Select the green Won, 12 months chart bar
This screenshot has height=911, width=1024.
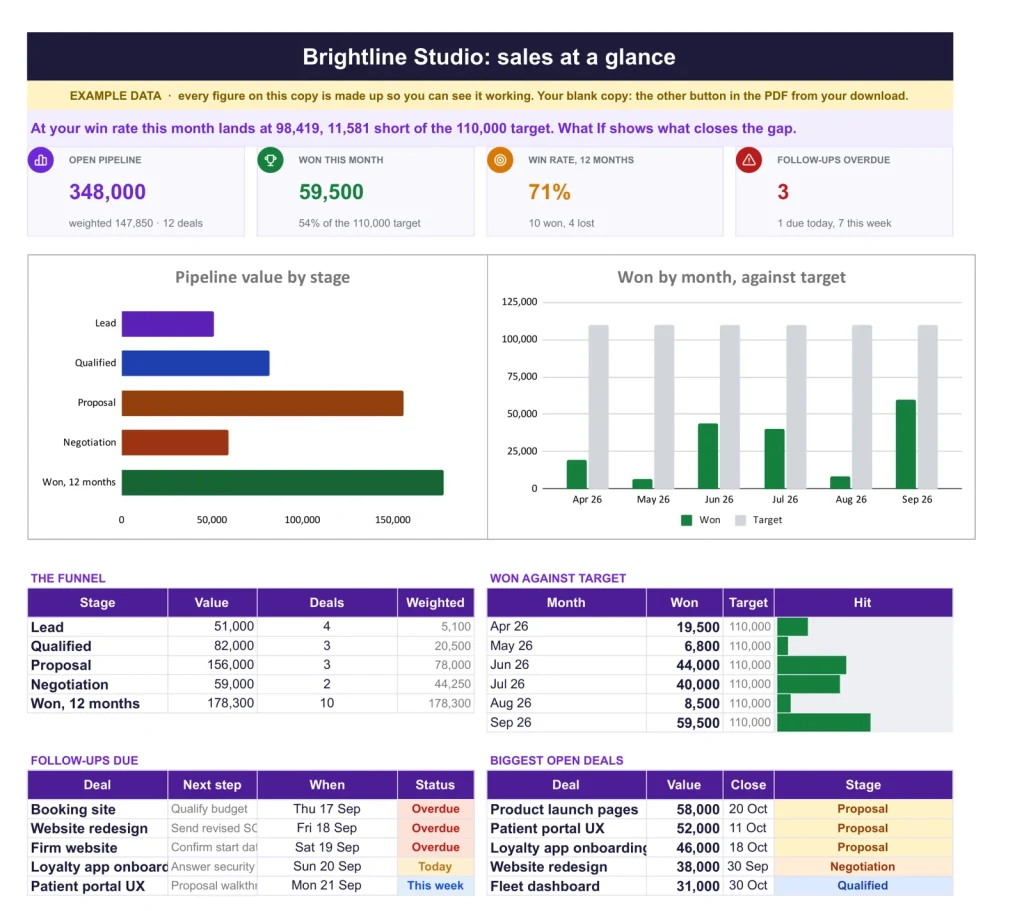coord(283,483)
